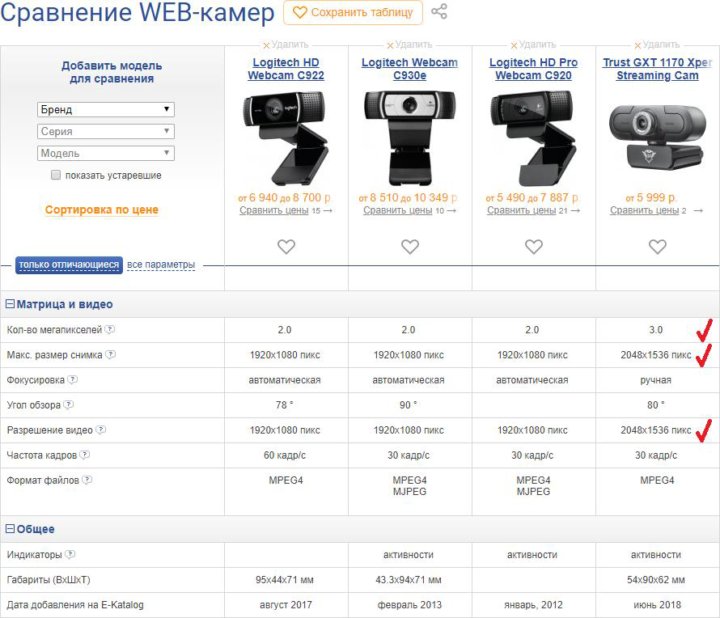Show help for Угол обзора parameter

[68, 405]
